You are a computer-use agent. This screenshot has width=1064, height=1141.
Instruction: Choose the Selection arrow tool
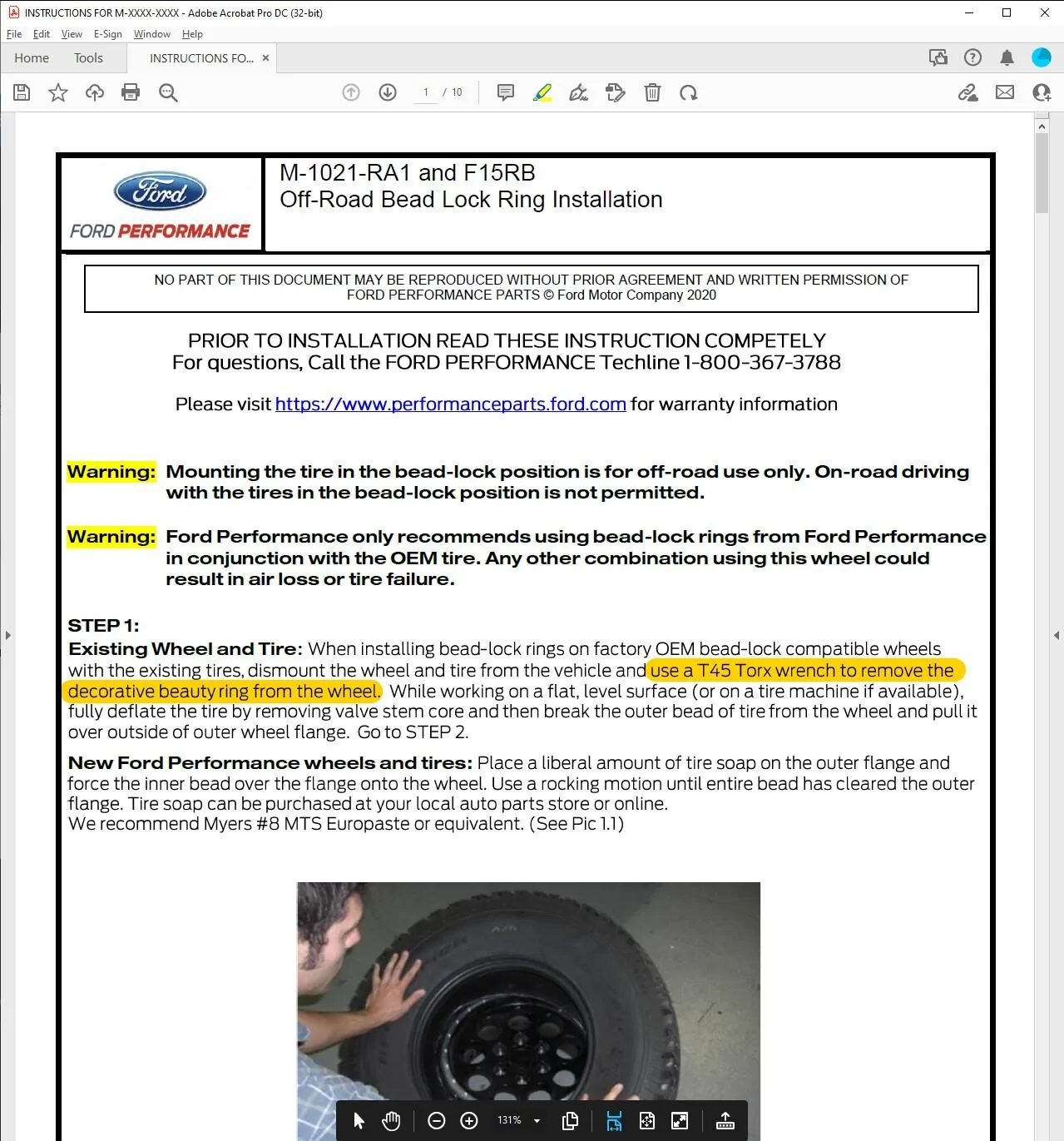(359, 1121)
